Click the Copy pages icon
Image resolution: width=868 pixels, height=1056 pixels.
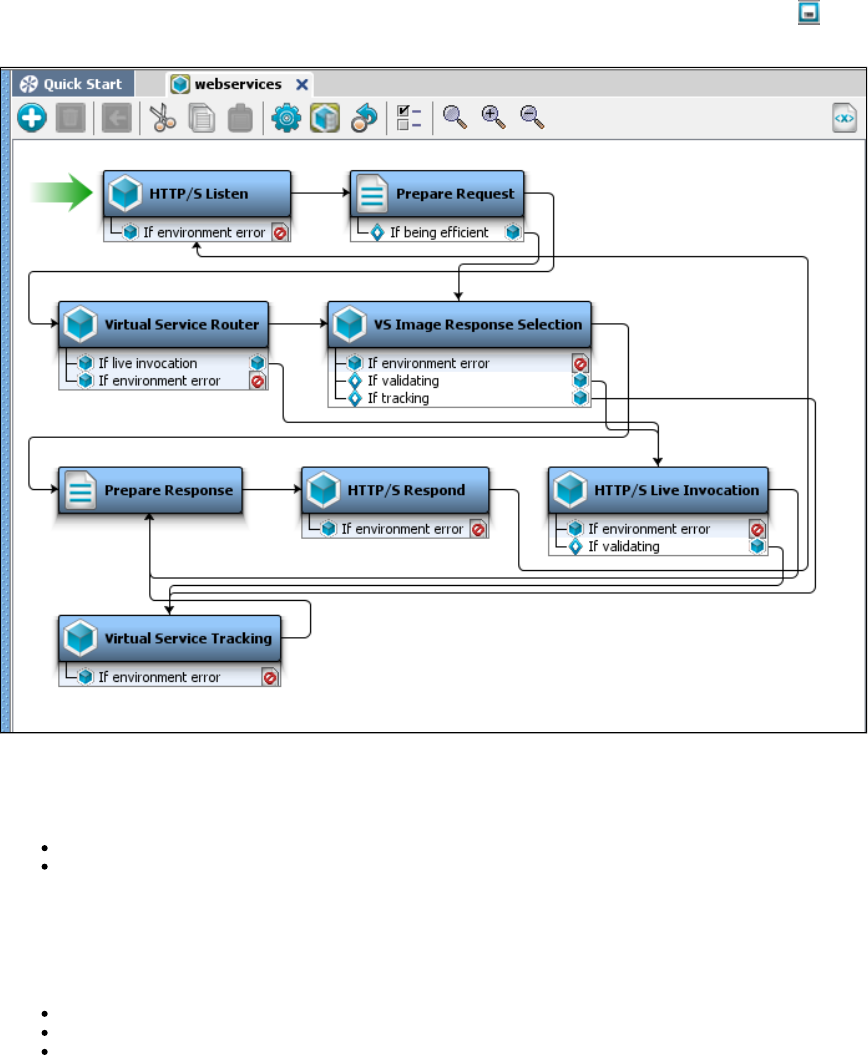pos(201,118)
